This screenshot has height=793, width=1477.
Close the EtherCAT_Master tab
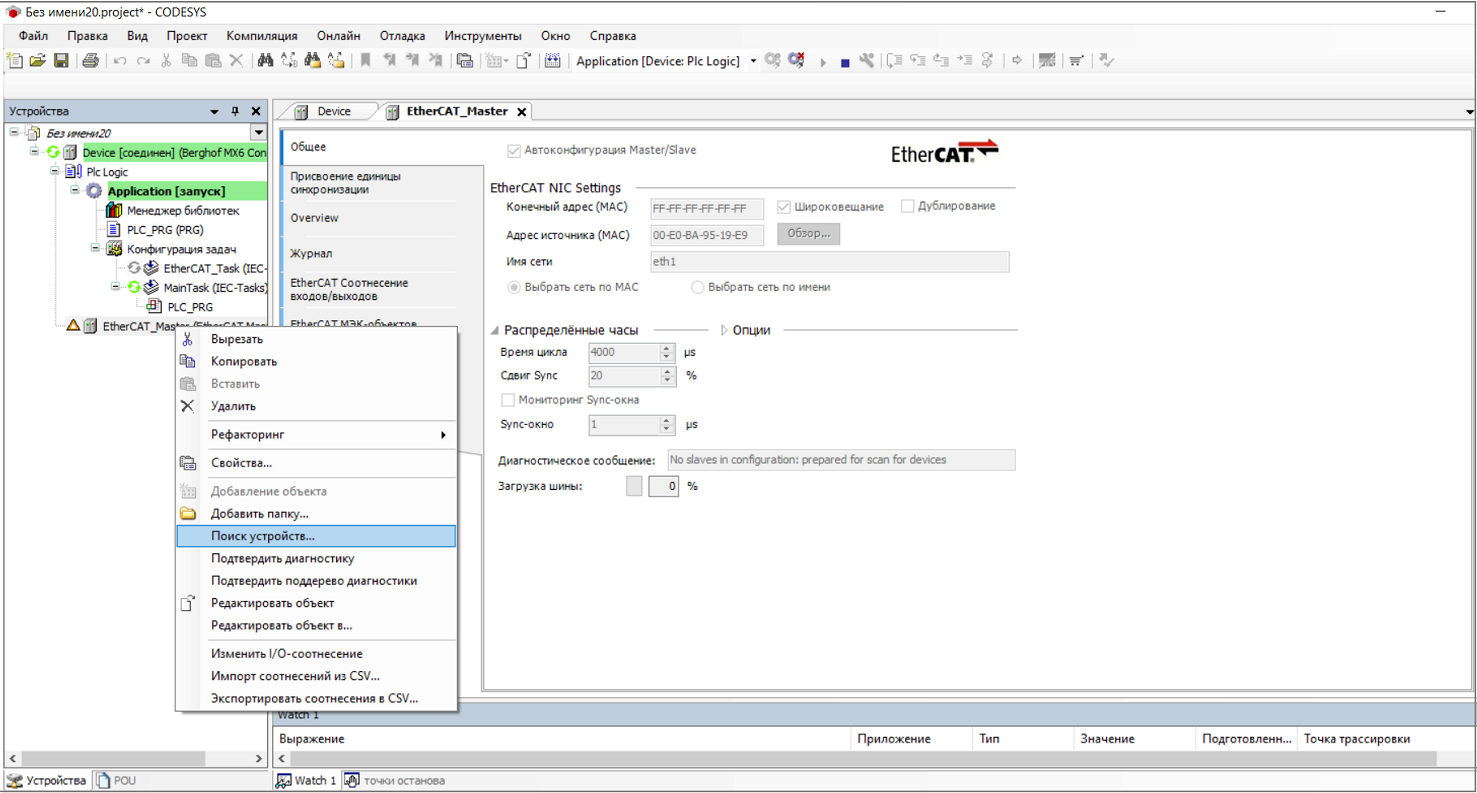point(521,112)
